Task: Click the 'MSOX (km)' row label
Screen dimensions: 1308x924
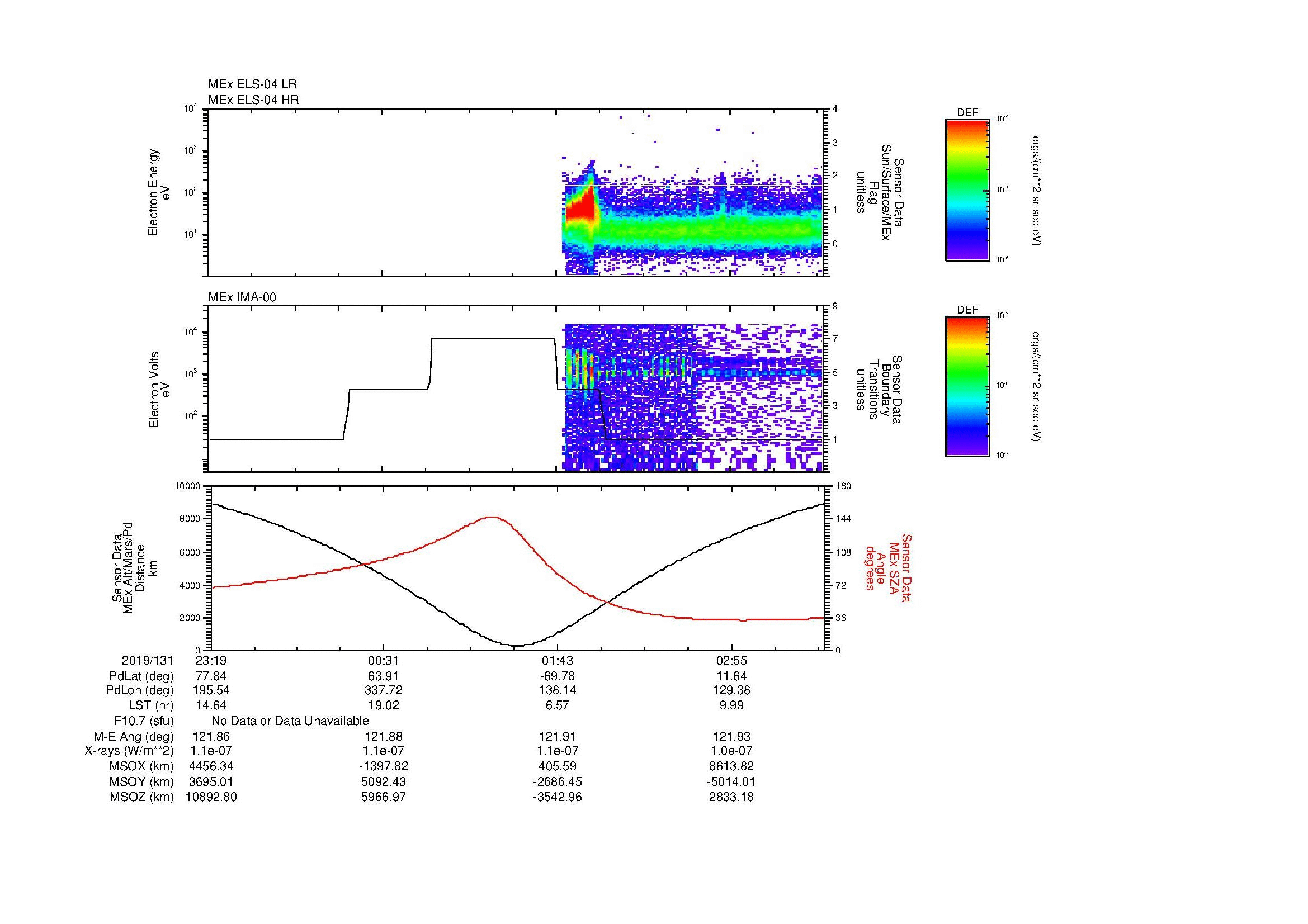Action: (x=141, y=767)
